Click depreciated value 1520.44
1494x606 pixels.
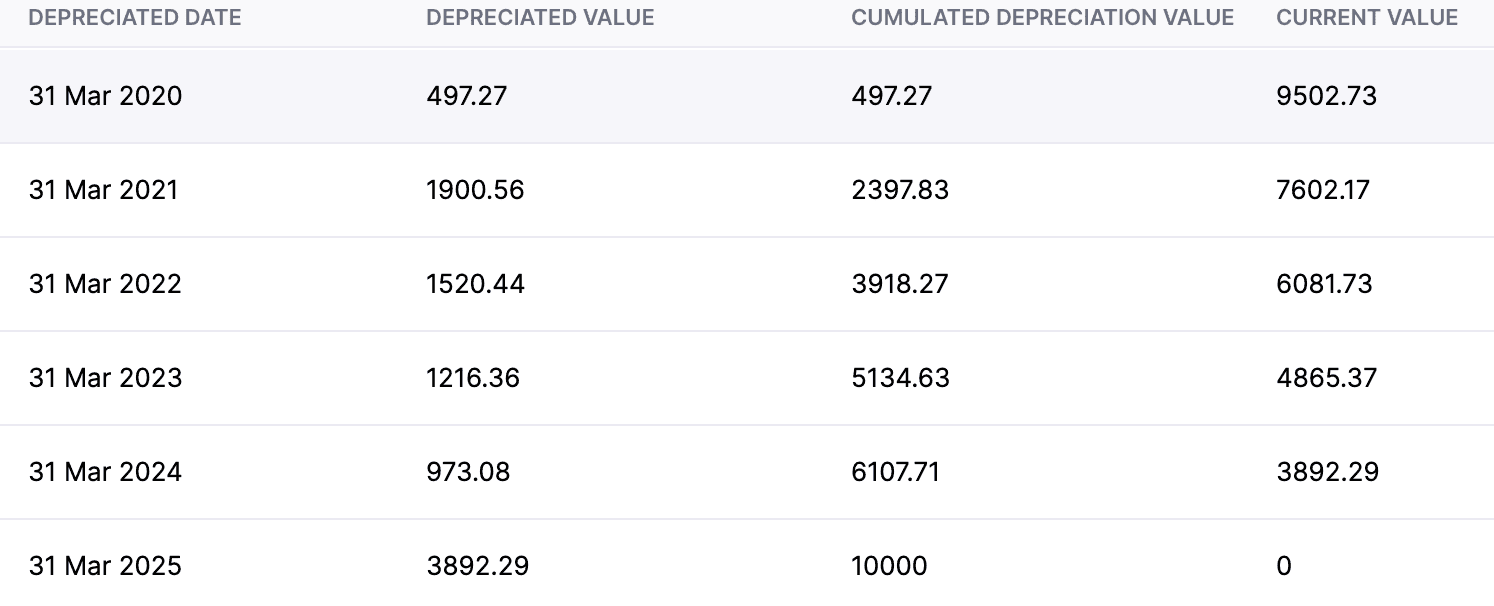[475, 284]
